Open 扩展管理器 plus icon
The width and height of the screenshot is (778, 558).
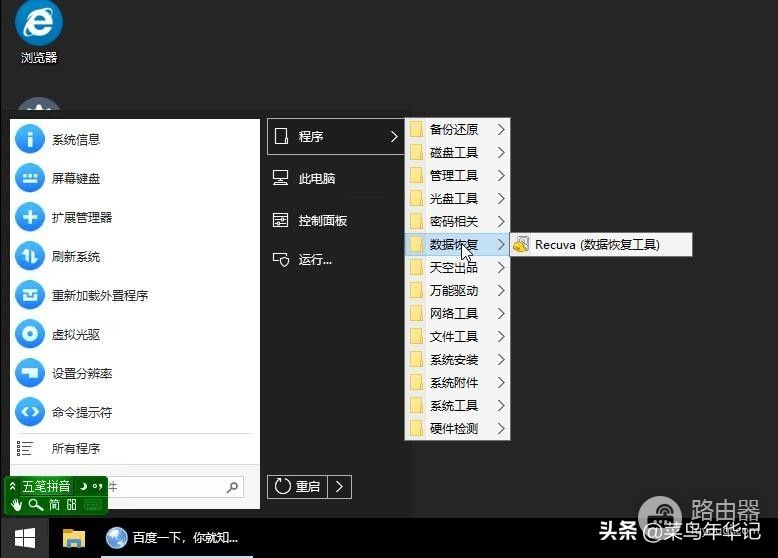point(30,218)
